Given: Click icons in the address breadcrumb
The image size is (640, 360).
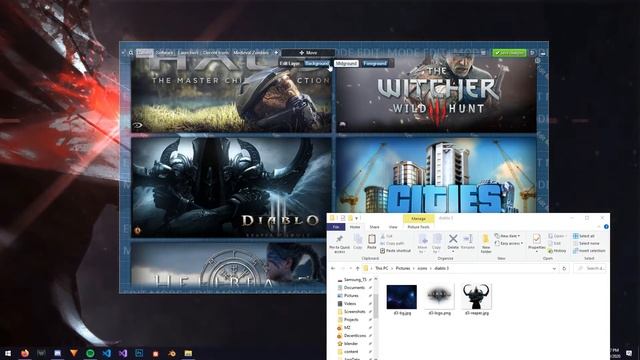Looking at the screenshot, I should click(422, 268).
